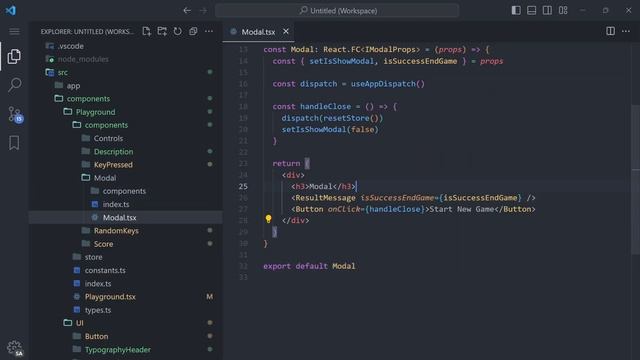Open the Search view in activity bar
The image size is (640, 360).
(x=14, y=85)
